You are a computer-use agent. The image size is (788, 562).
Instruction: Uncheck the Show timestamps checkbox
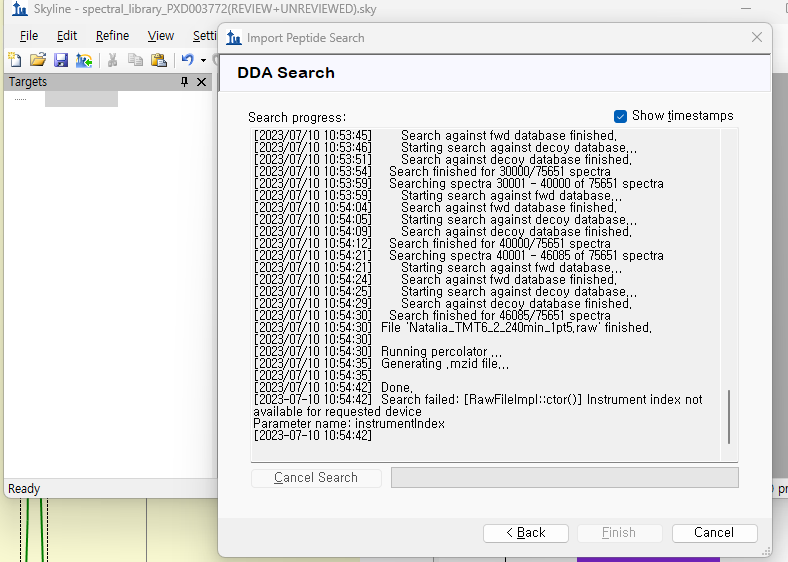click(x=620, y=116)
